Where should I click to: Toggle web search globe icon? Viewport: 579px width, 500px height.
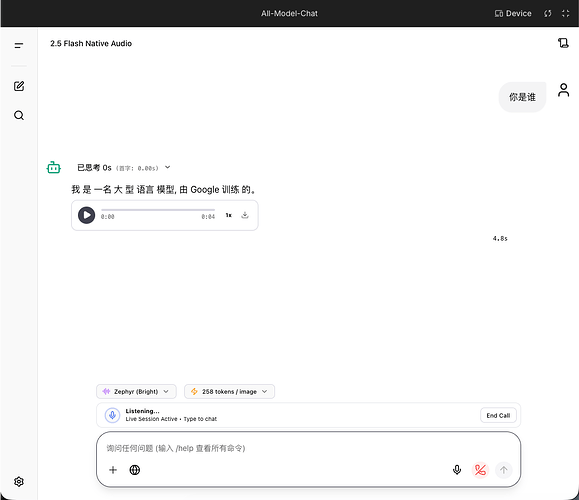135,470
